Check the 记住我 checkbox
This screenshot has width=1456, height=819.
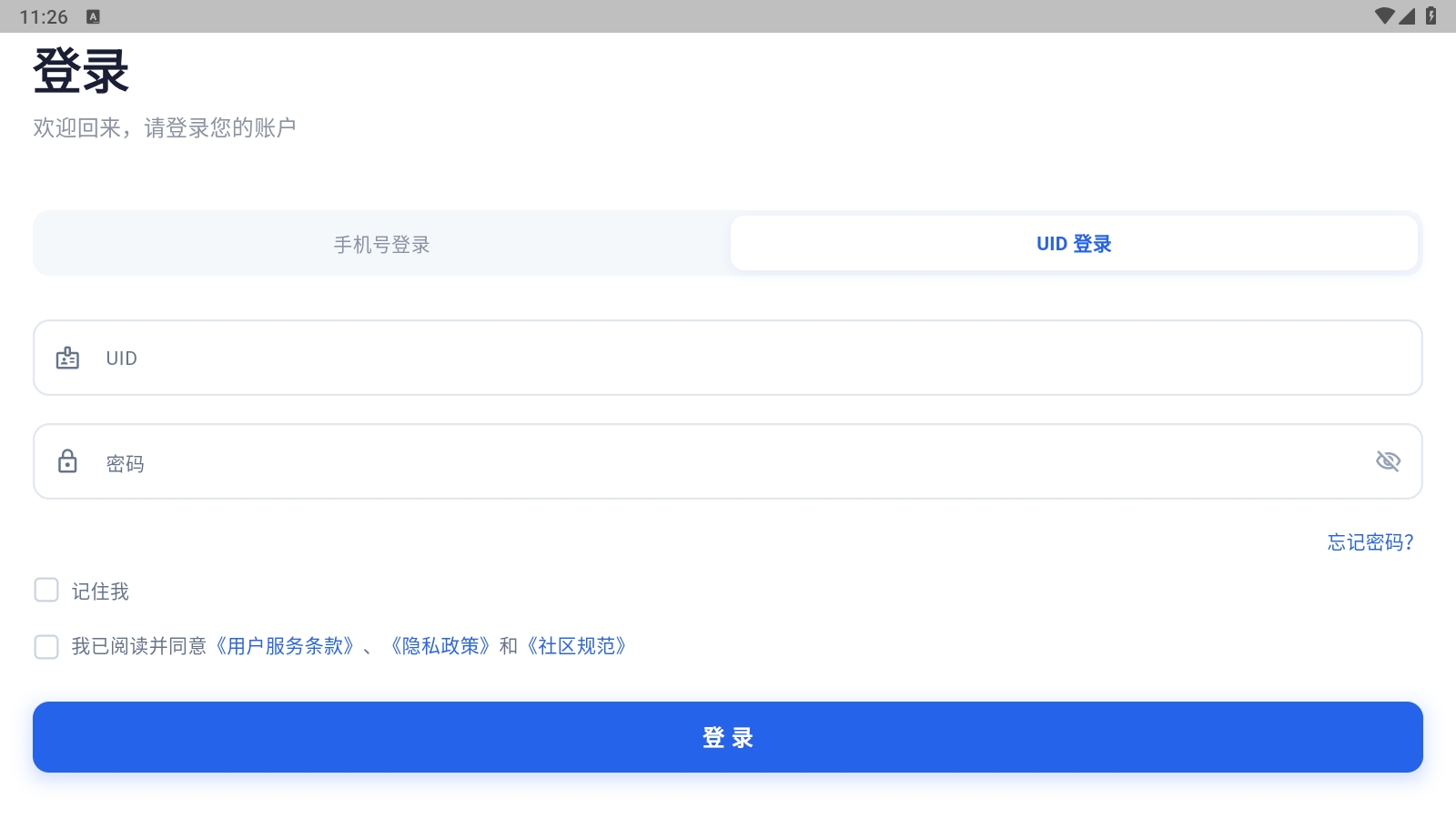coord(46,590)
